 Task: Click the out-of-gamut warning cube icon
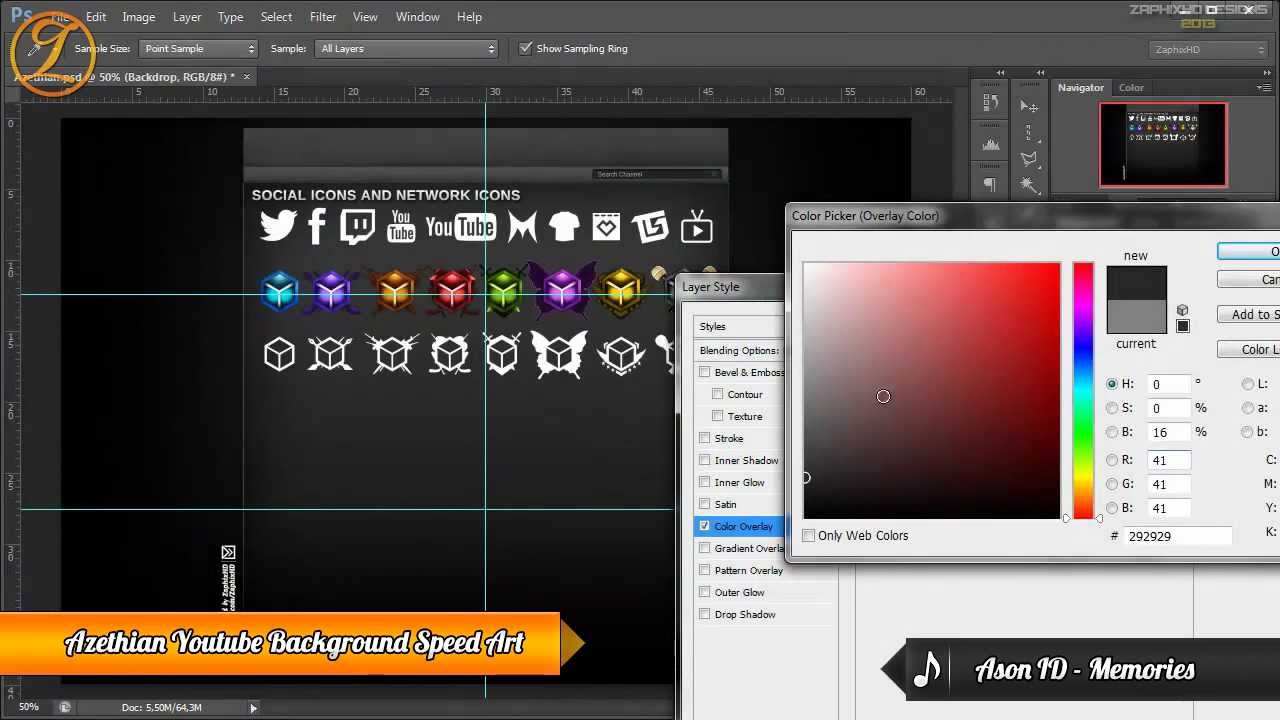pyautogui.click(x=1182, y=311)
